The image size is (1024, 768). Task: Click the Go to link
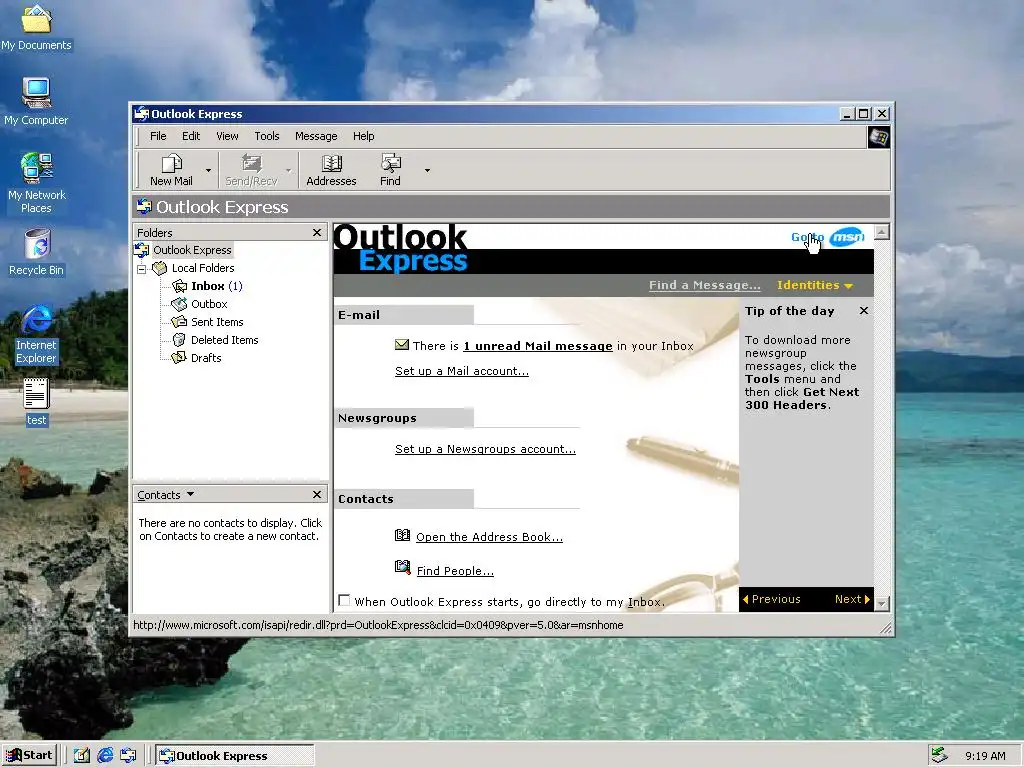808,237
